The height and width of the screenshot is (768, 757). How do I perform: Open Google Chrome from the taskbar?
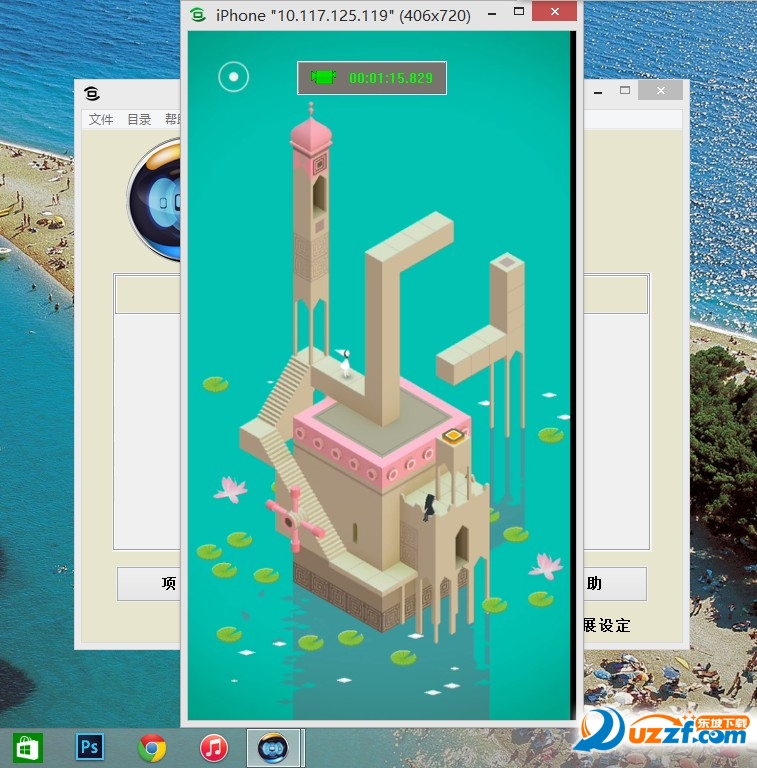(x=152, y=748)
